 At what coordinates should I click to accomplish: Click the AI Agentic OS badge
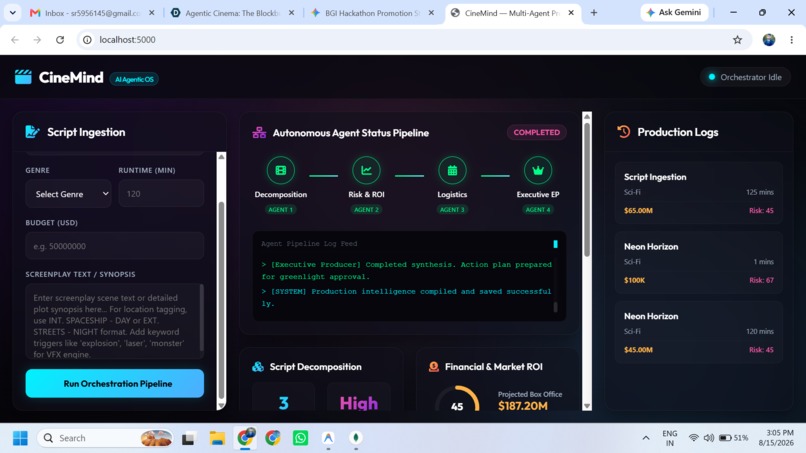tap(134, 79)
